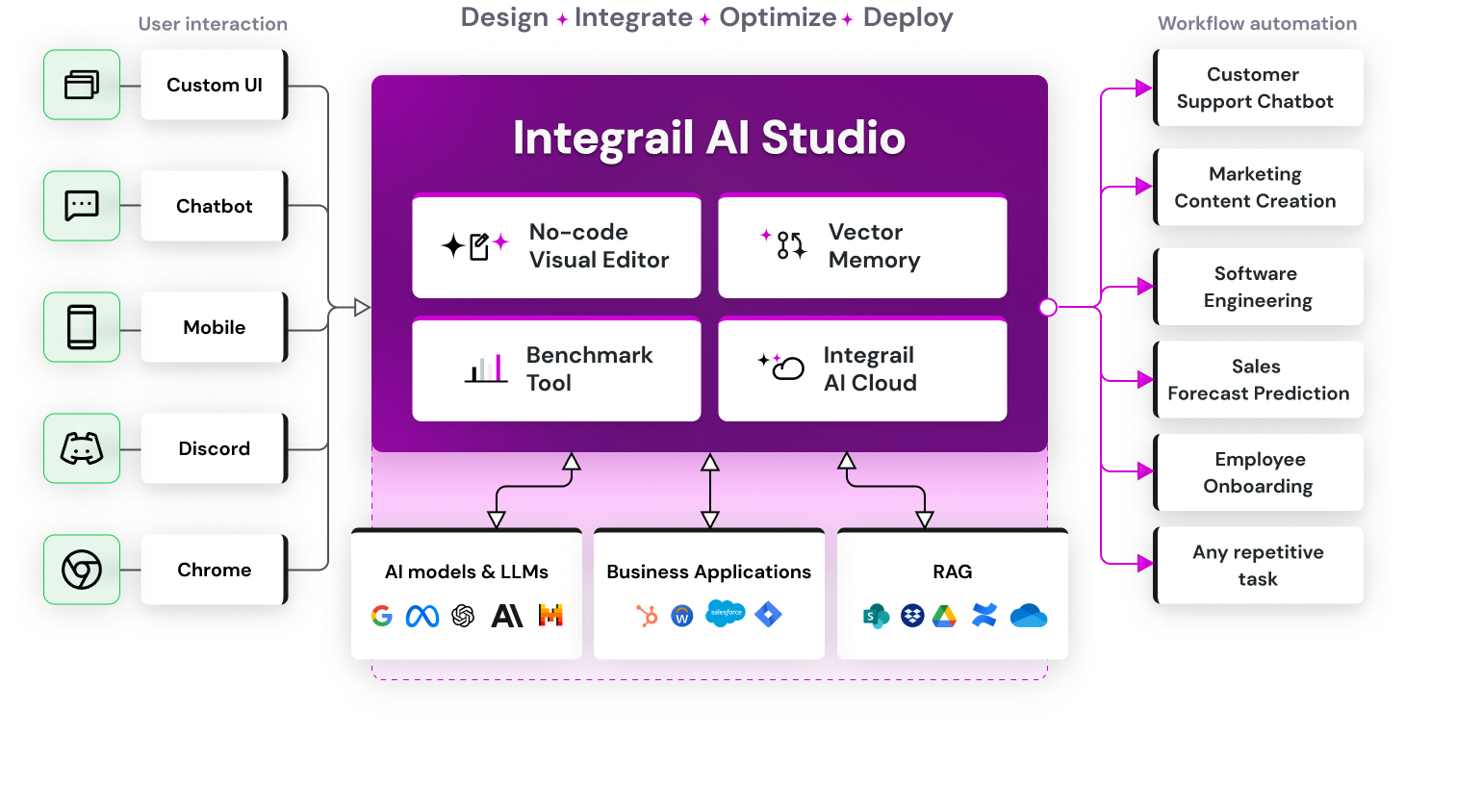Click the Marketing Content Creation box

click(x=1259, y=188)
